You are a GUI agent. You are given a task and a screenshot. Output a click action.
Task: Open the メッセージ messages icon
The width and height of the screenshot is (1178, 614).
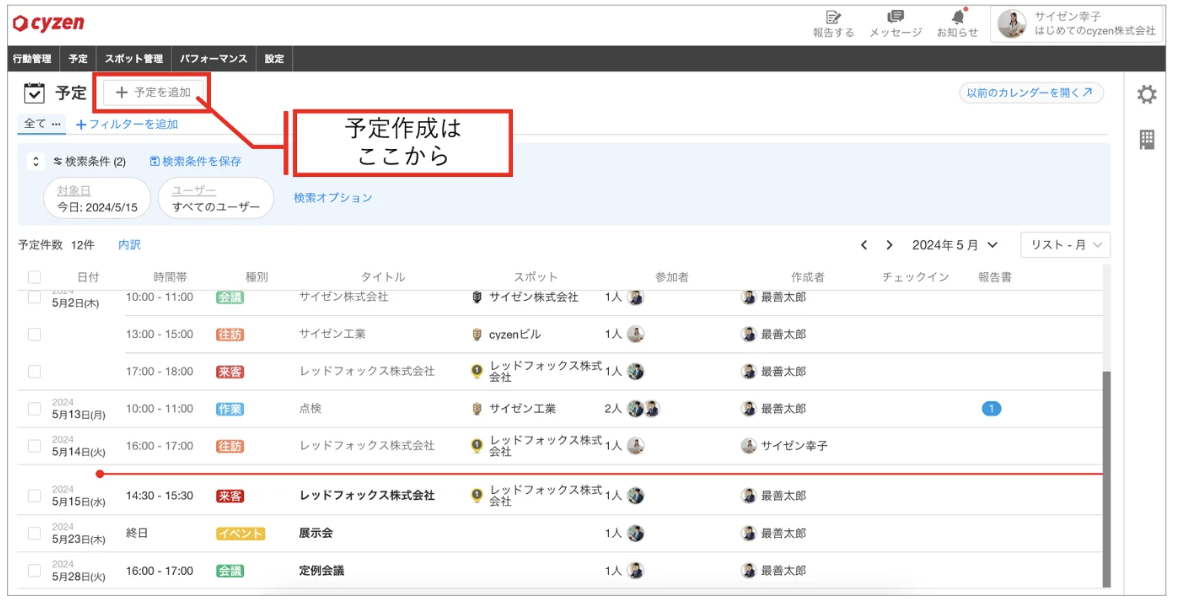[896, 24]
